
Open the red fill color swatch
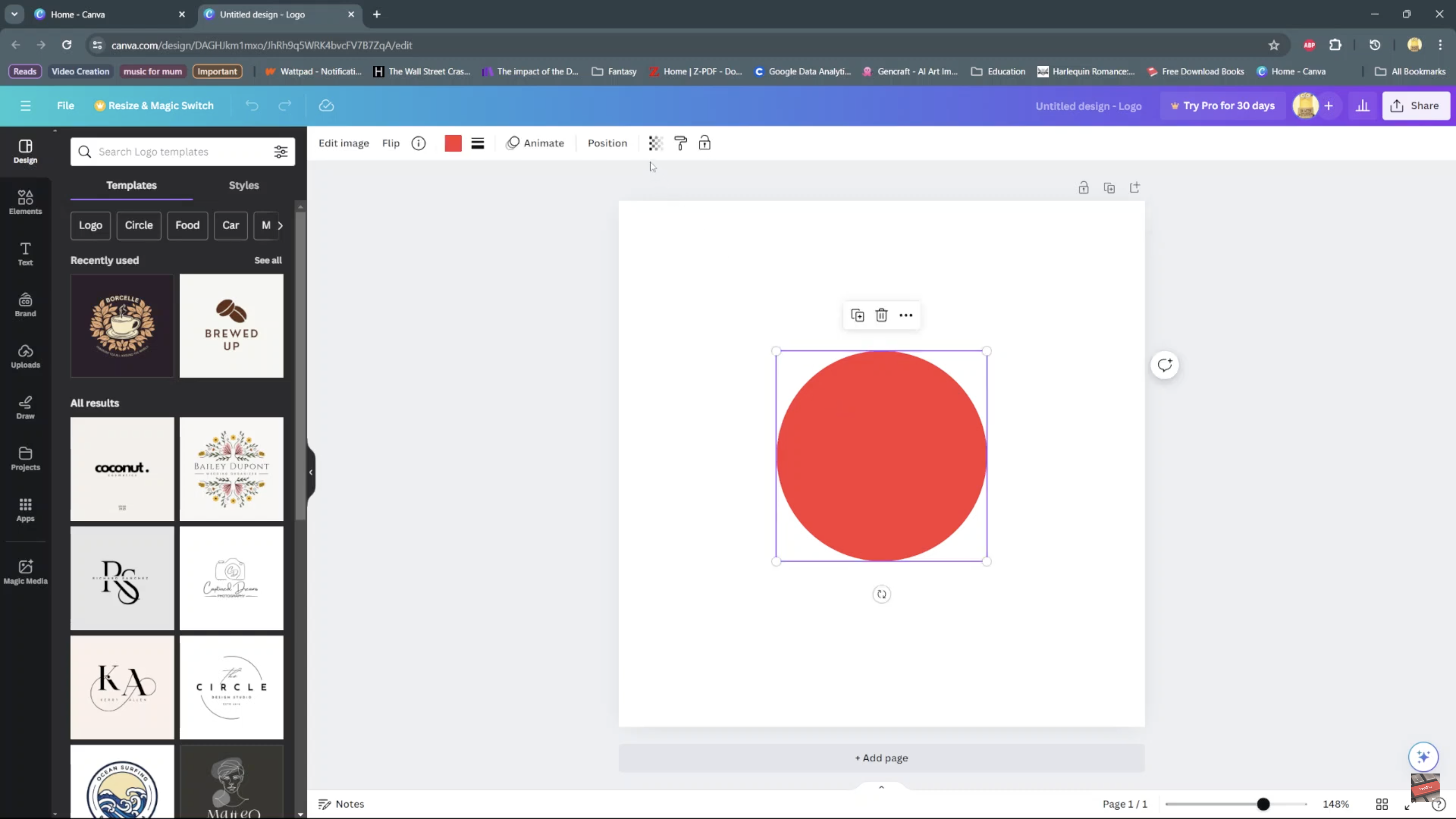(453, 143)
